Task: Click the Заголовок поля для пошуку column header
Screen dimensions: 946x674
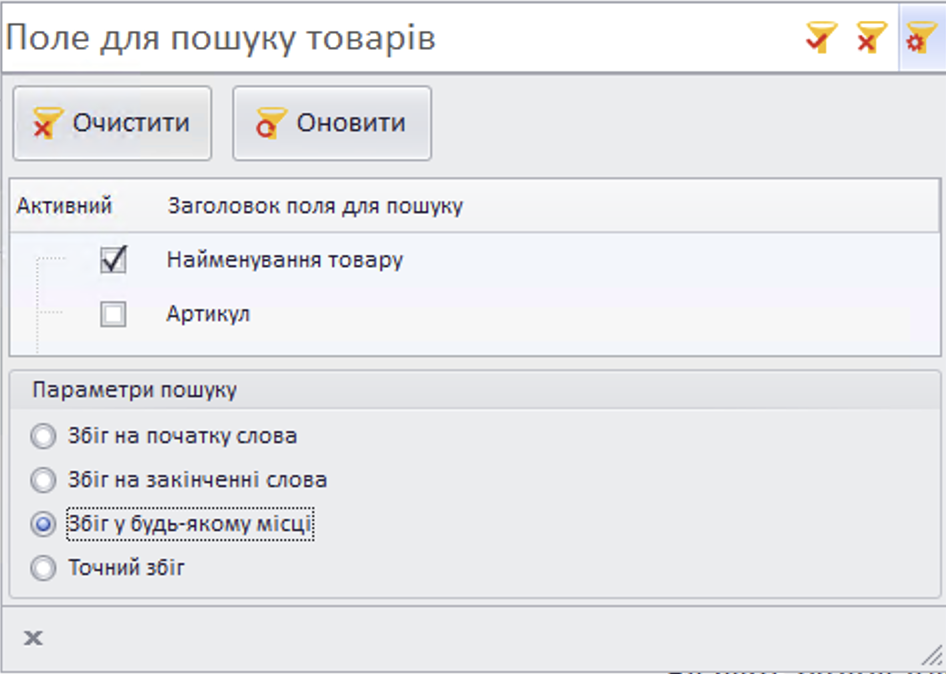Action: tap(315, 206)
